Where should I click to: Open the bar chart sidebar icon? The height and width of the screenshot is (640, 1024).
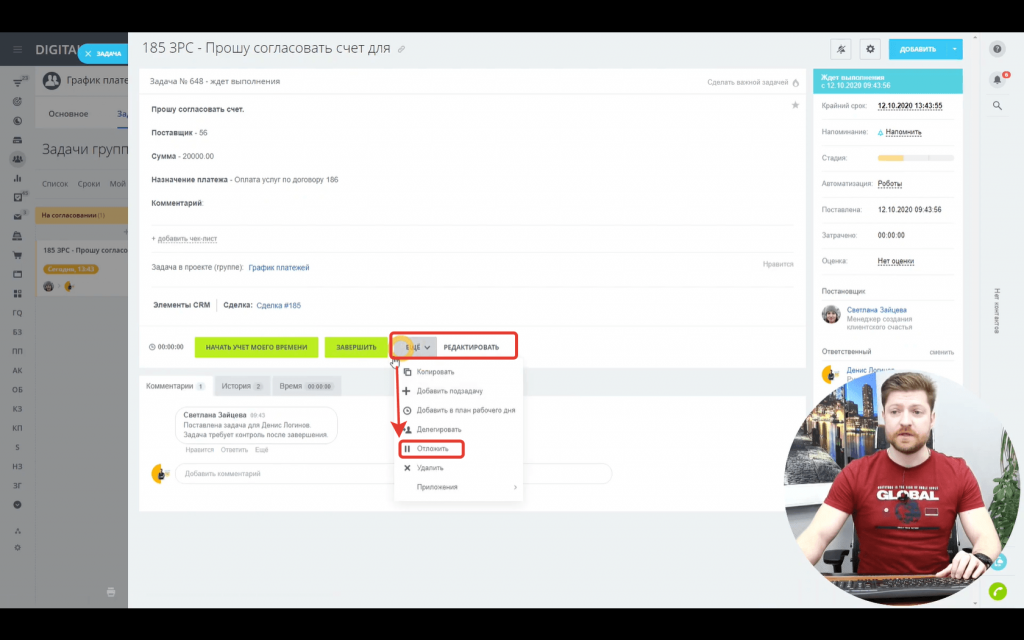tap(18, 178)
